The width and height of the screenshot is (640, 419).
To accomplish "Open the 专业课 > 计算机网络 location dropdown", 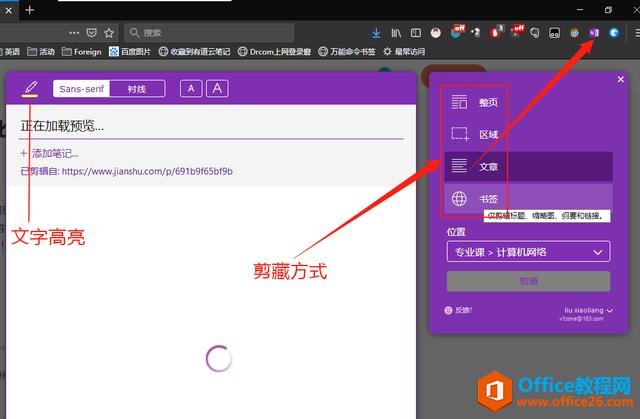I will pyautogui.click(x=529, y=252).
